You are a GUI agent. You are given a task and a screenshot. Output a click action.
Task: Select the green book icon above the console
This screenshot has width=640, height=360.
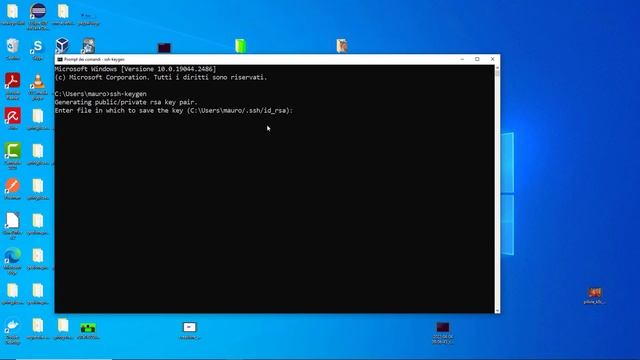click(241, 46)
